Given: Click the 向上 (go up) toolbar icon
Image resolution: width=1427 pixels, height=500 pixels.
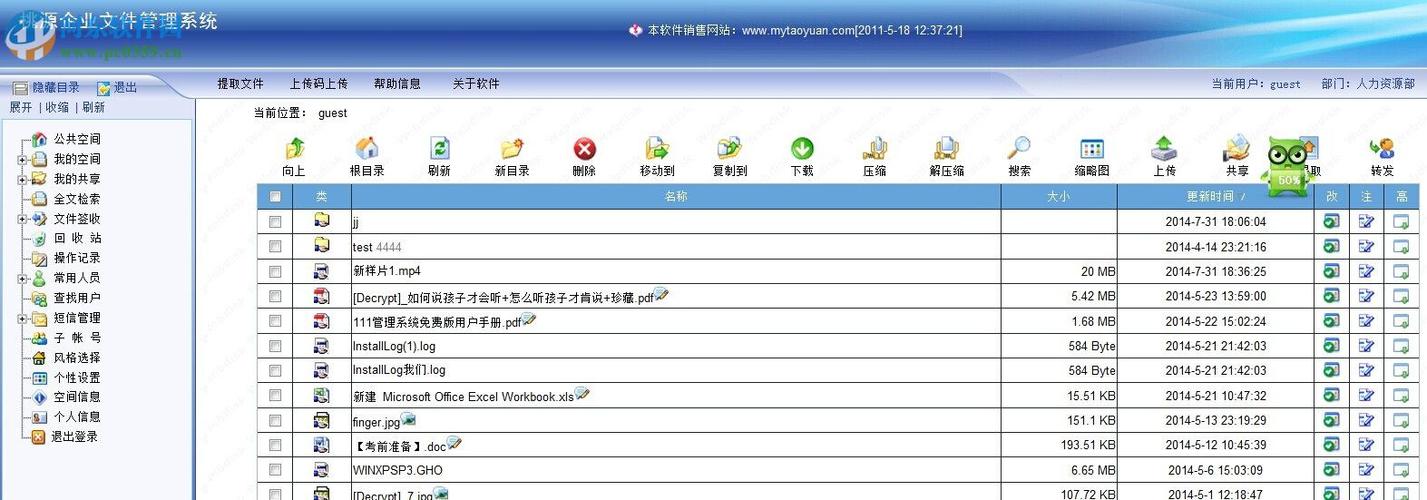Looking at the screenshot, I should 294,149.
